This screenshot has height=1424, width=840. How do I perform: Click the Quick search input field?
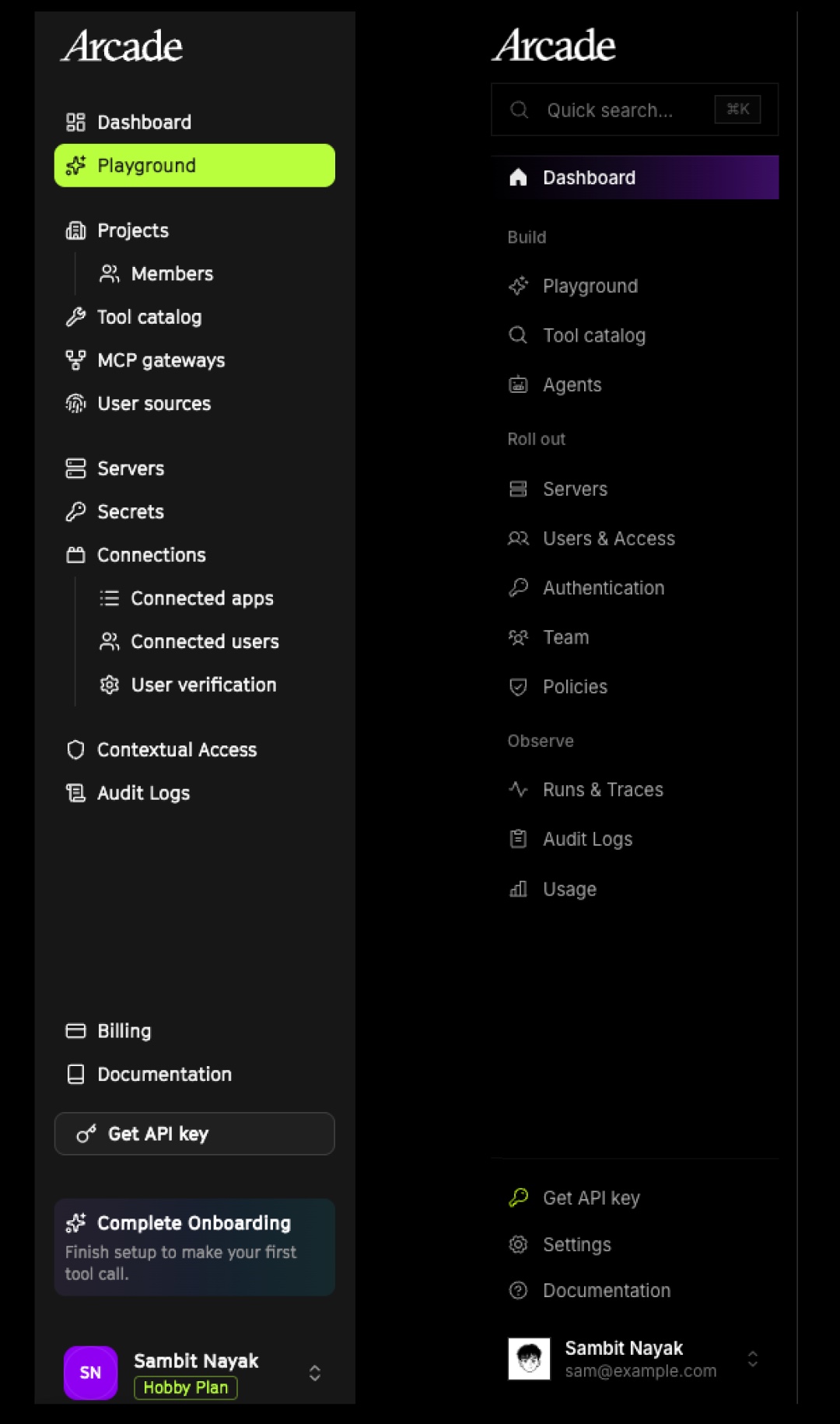click(x=635, y=110)
